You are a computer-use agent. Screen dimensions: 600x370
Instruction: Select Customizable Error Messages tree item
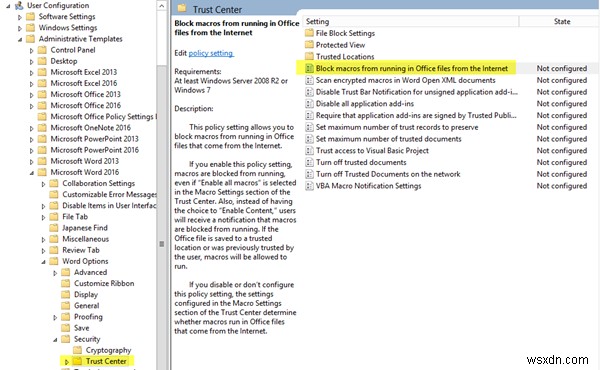pos(109,194)
